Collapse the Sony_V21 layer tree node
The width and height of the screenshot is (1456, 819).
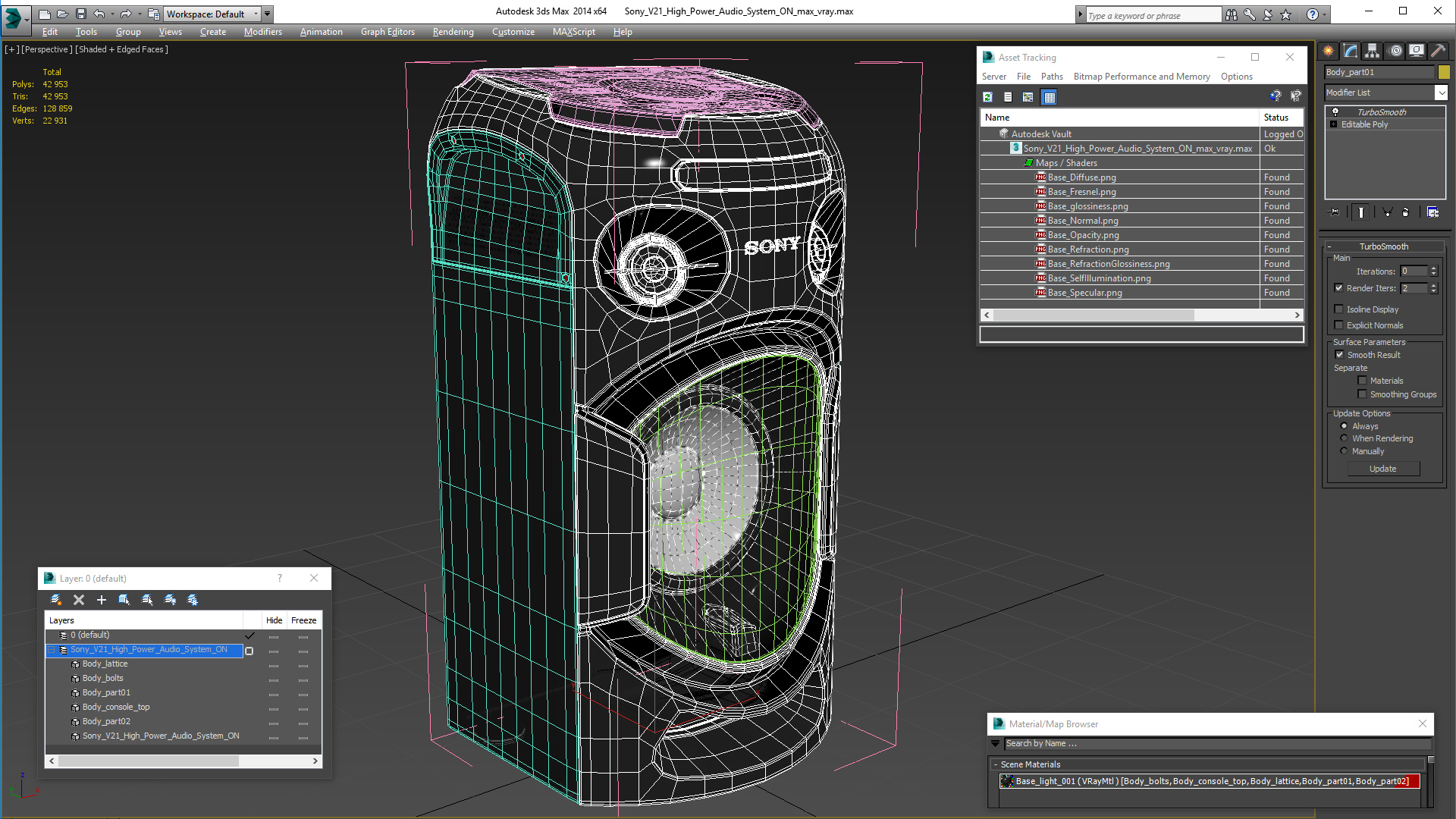[52, 650]
